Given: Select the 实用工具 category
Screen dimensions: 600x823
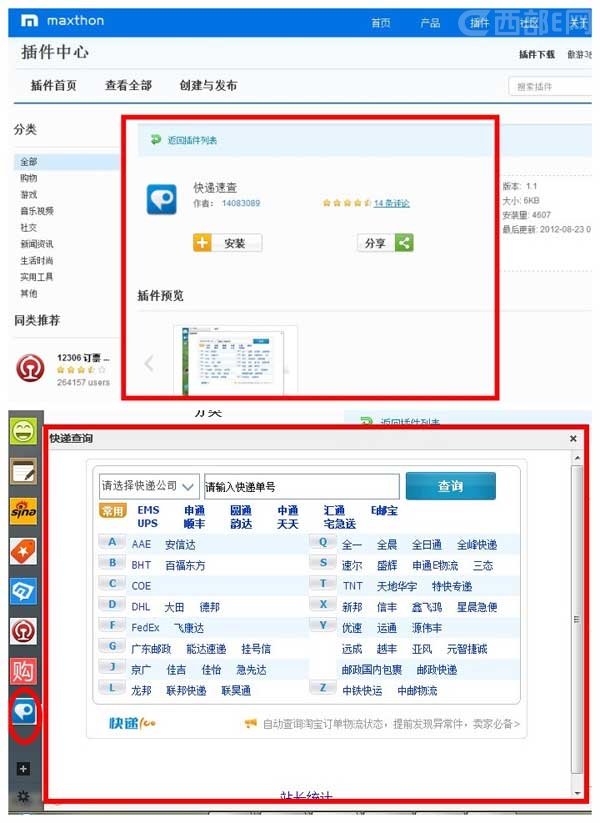Looking at the screenshot, I should (37, 277).
